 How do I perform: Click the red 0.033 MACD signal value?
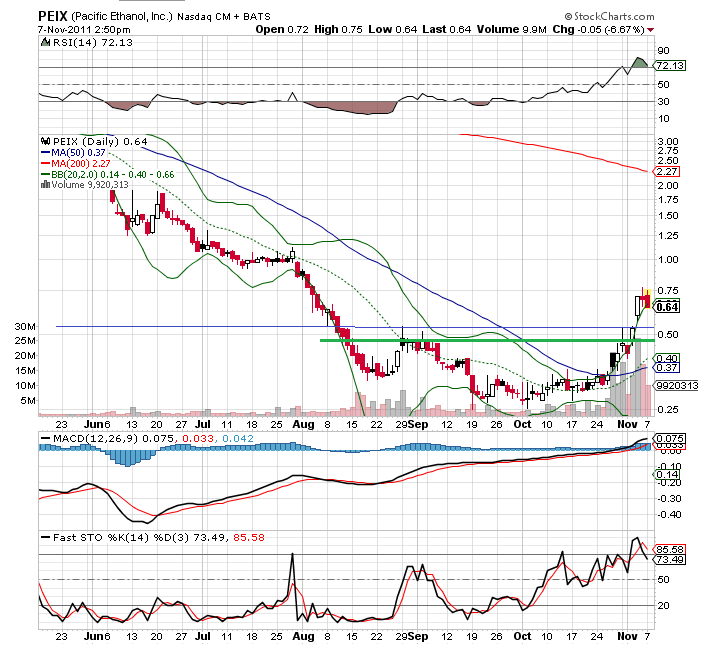pos(198,438)
